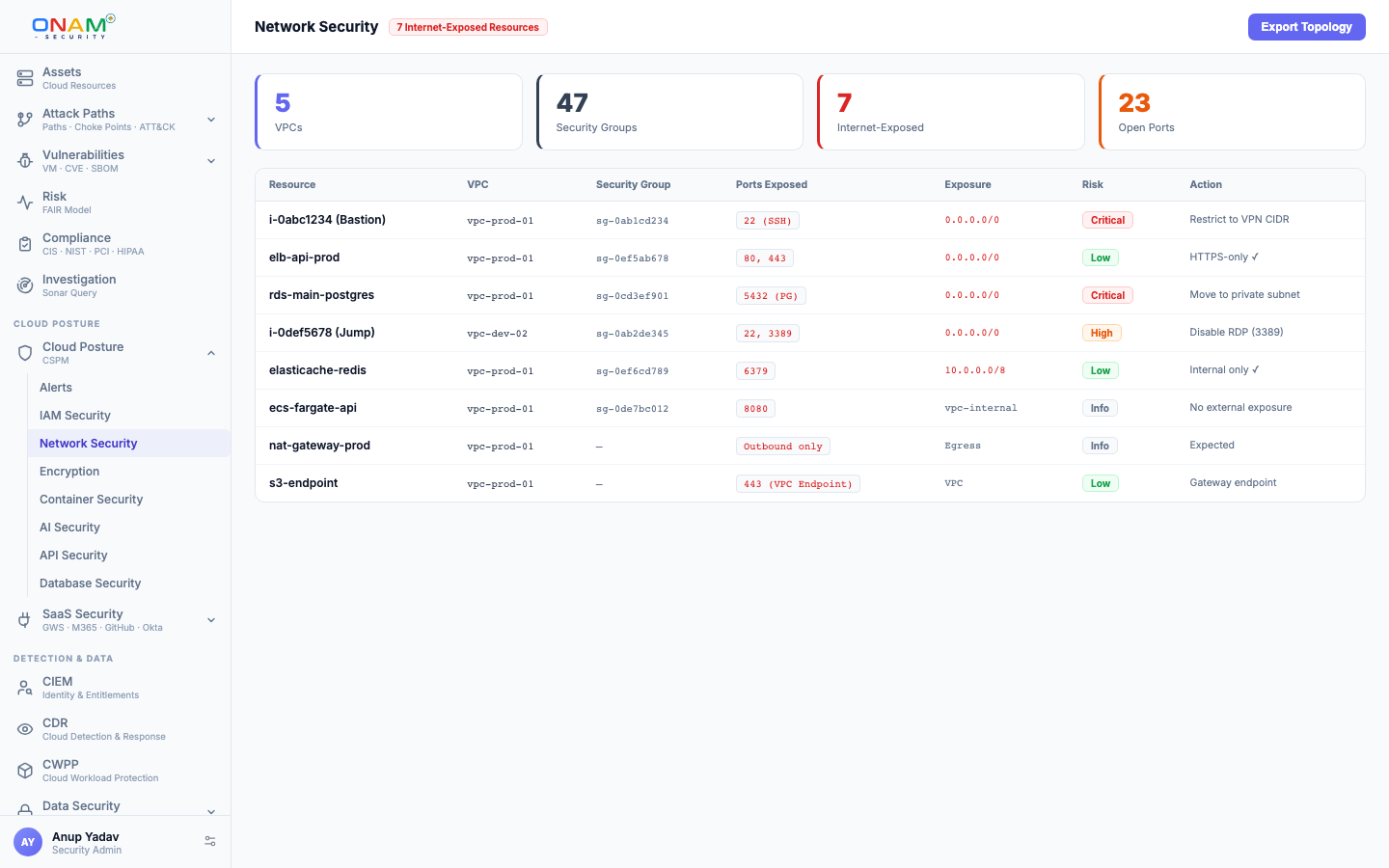Screen dimensions: 1389x868
Task: Click the Investigation radar icon
Action: 25,285
